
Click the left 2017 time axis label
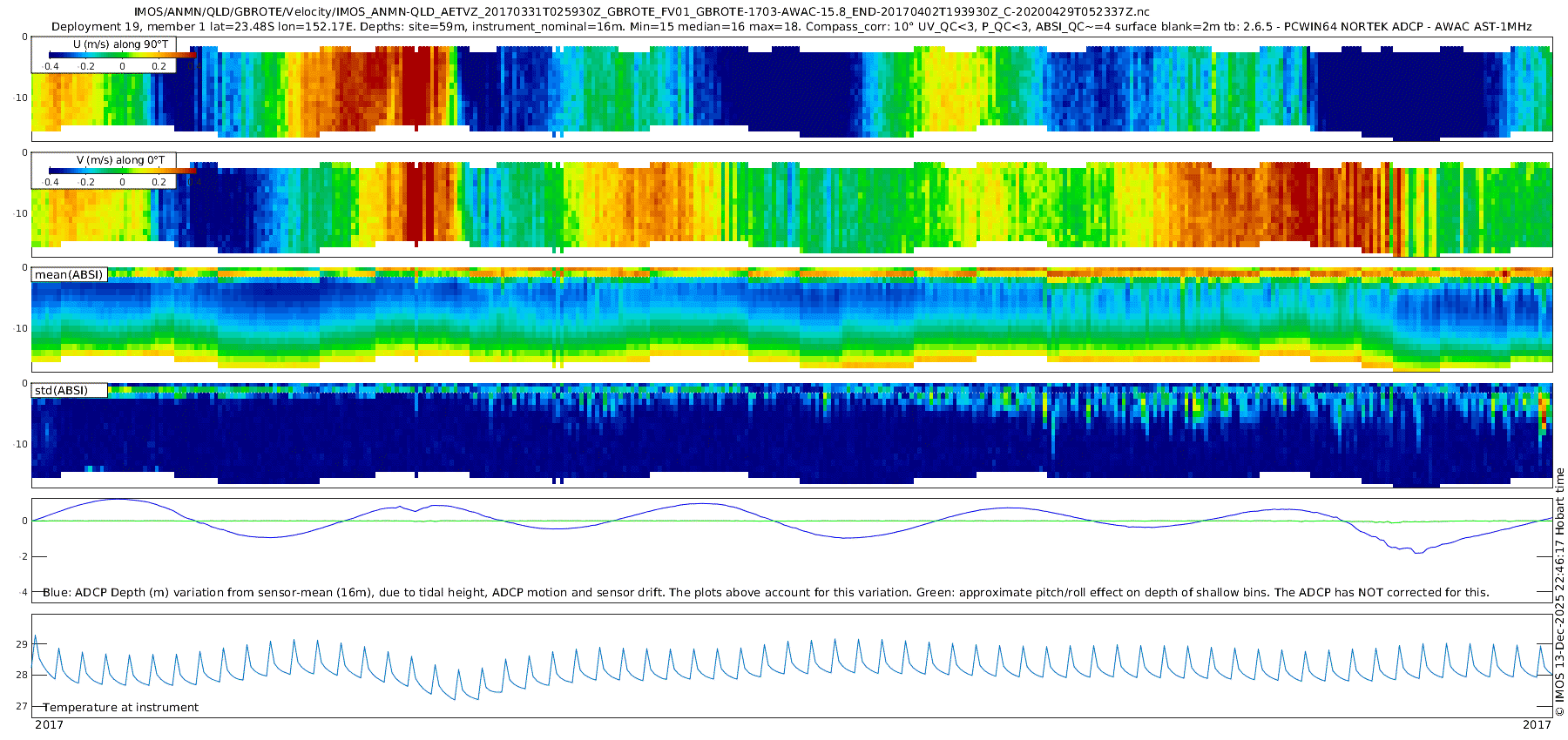pyautogui.click(x=49, y=725)
